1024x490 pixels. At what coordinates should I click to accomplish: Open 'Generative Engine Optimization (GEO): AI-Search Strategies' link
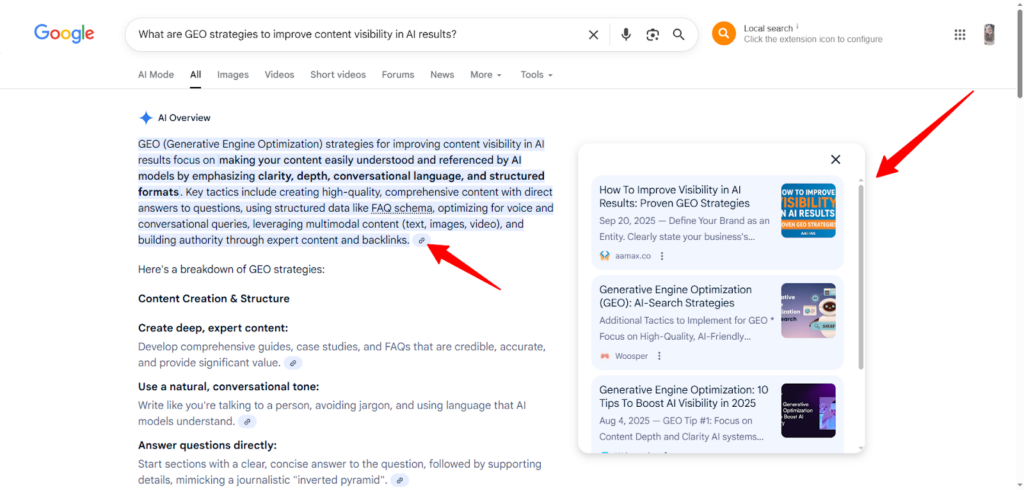pyautogui.click(x=666, y=296)
